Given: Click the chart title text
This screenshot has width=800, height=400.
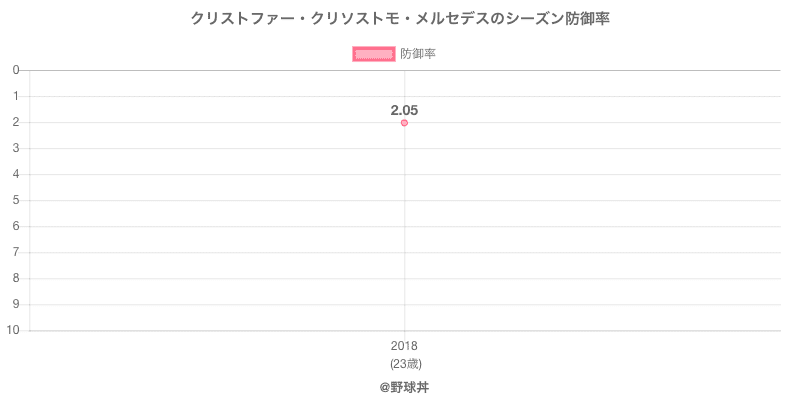Looking at the screenshot, I should pos(400,19).
